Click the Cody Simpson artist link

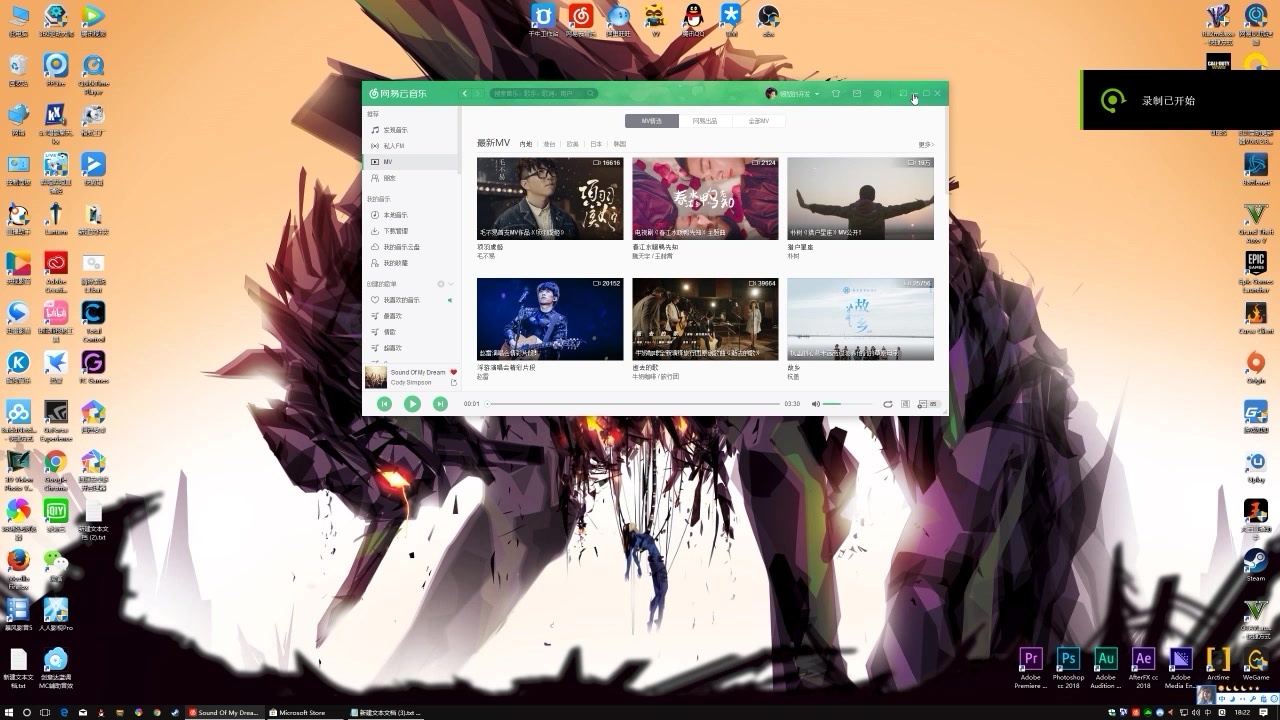[412, 383]
